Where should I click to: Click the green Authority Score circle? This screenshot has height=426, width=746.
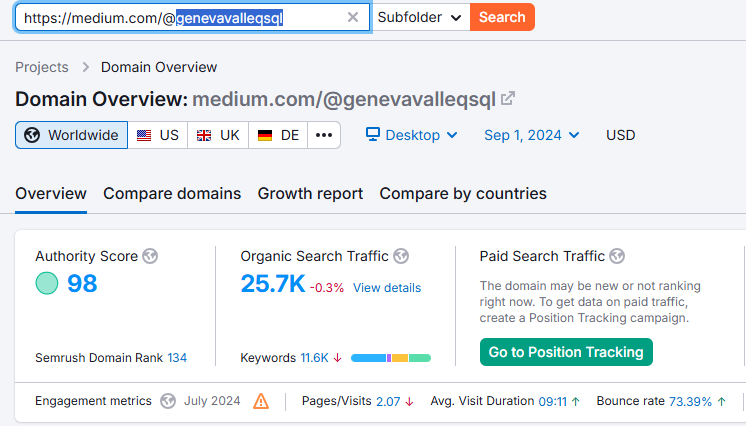(x=47, y=283)
